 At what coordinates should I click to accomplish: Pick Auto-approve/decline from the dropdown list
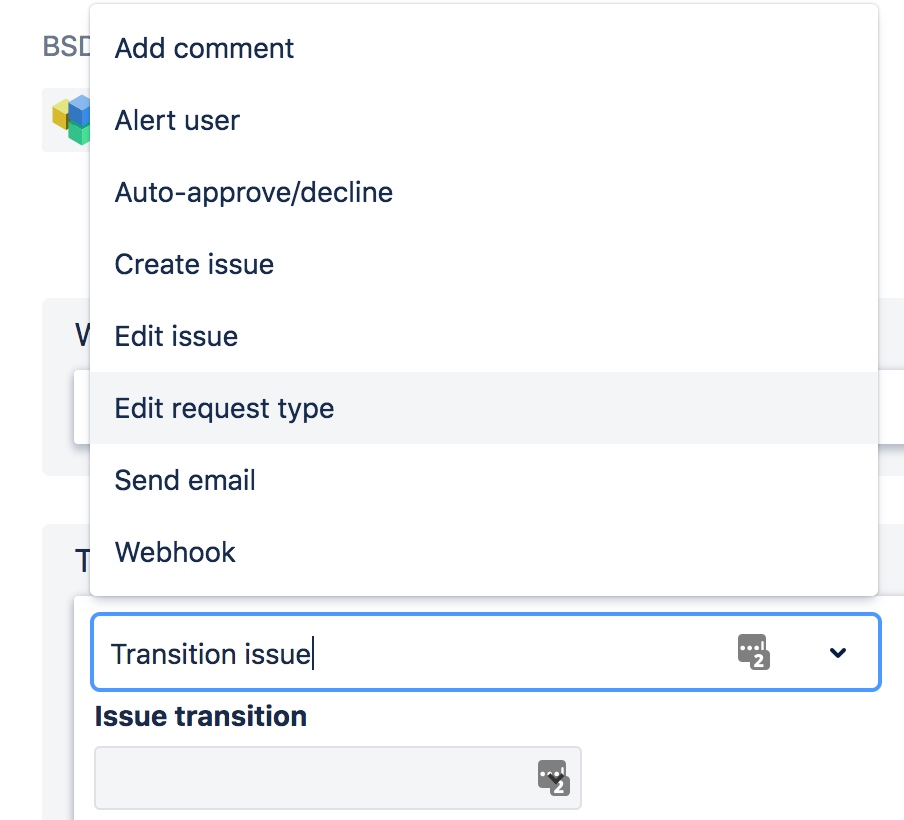tap(484, 192)
